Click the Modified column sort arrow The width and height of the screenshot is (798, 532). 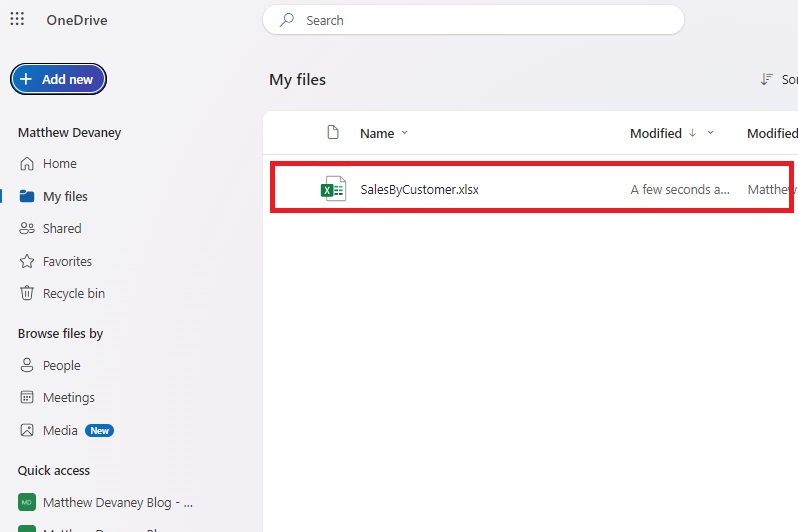pyautogui.click(x=692, y=133)
